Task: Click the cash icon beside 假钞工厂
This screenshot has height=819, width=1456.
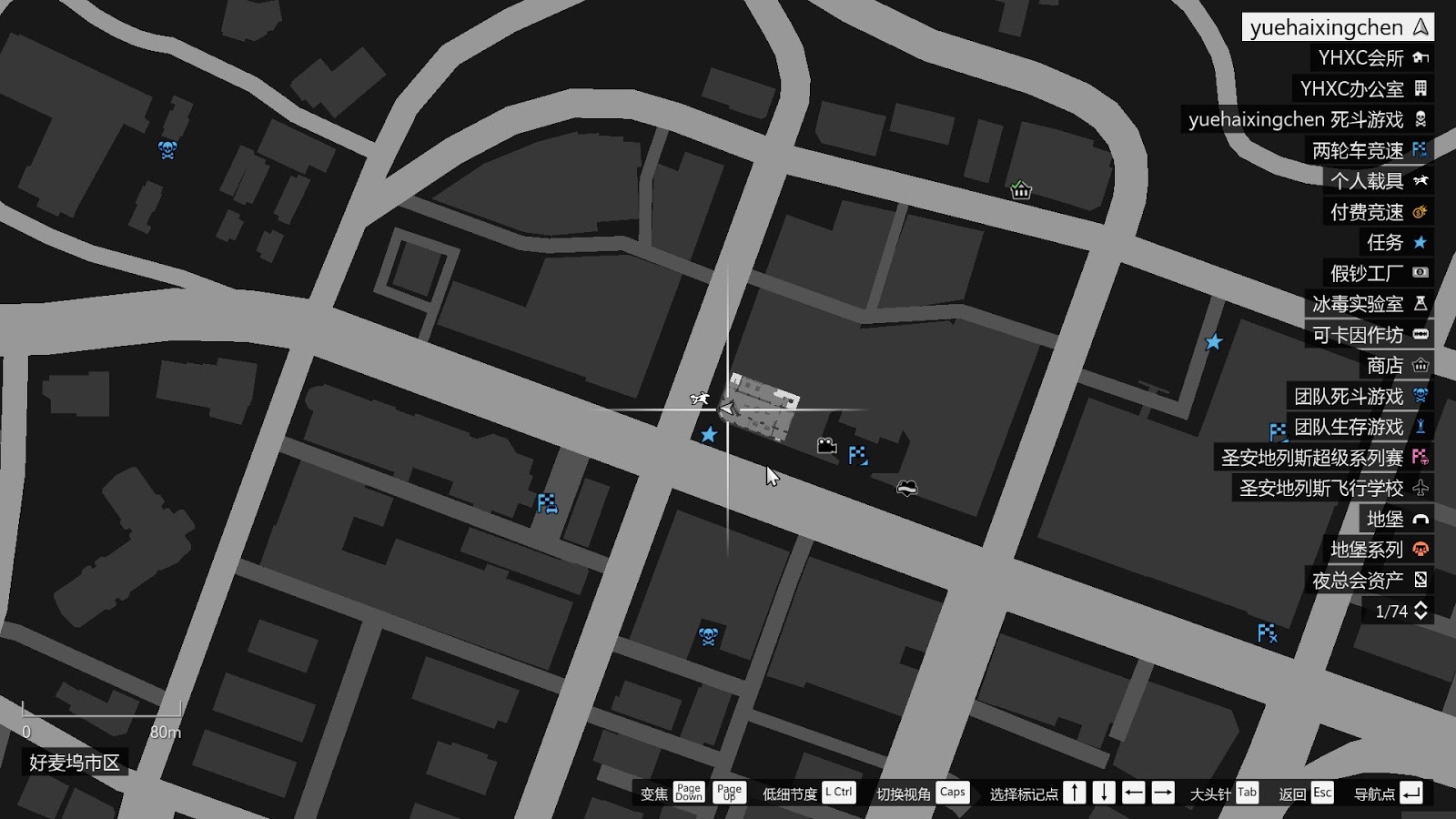Action: pyautogui.click(x=1421, y=272)
